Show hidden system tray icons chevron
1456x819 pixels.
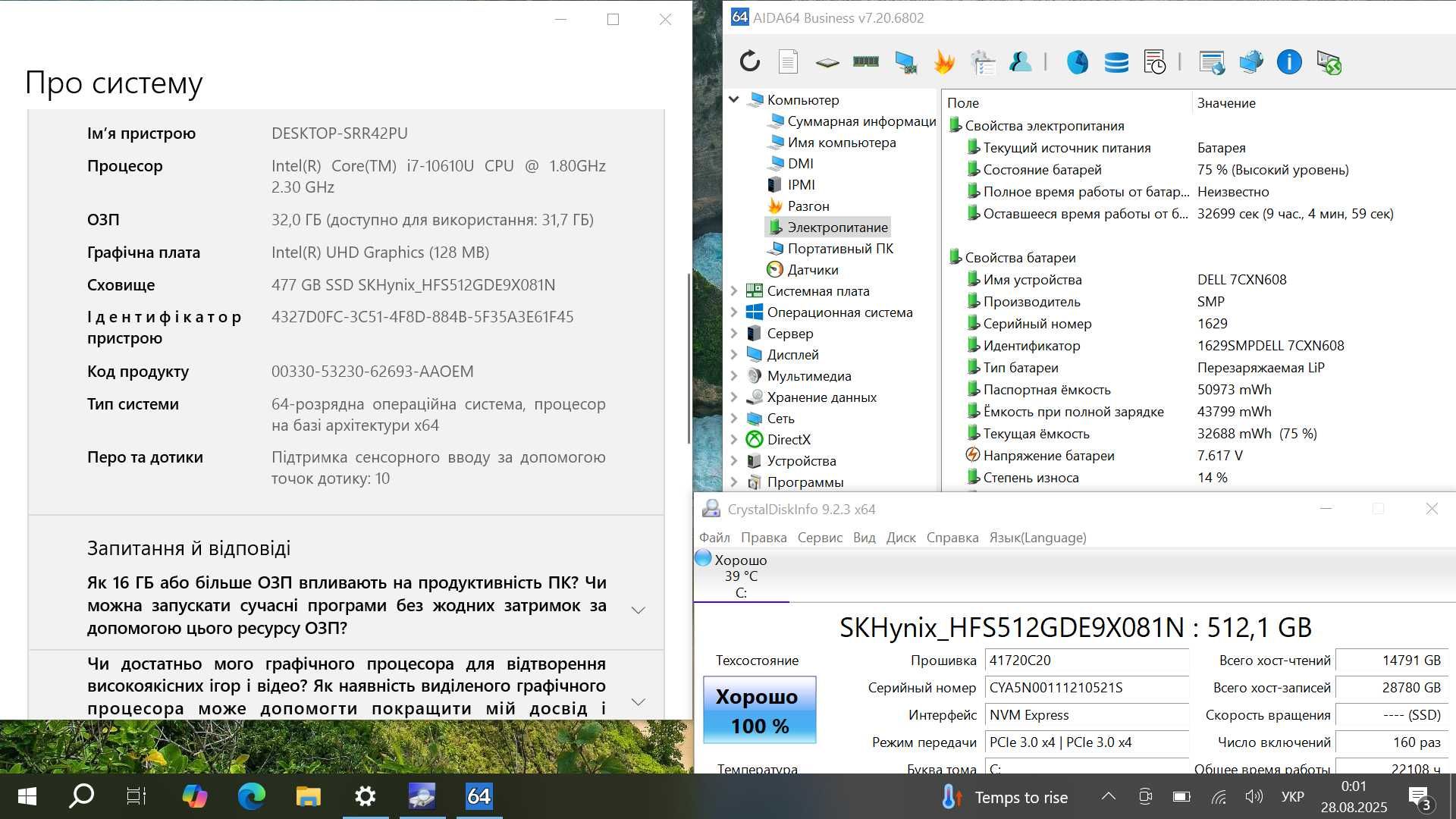tap(1108, 796)
